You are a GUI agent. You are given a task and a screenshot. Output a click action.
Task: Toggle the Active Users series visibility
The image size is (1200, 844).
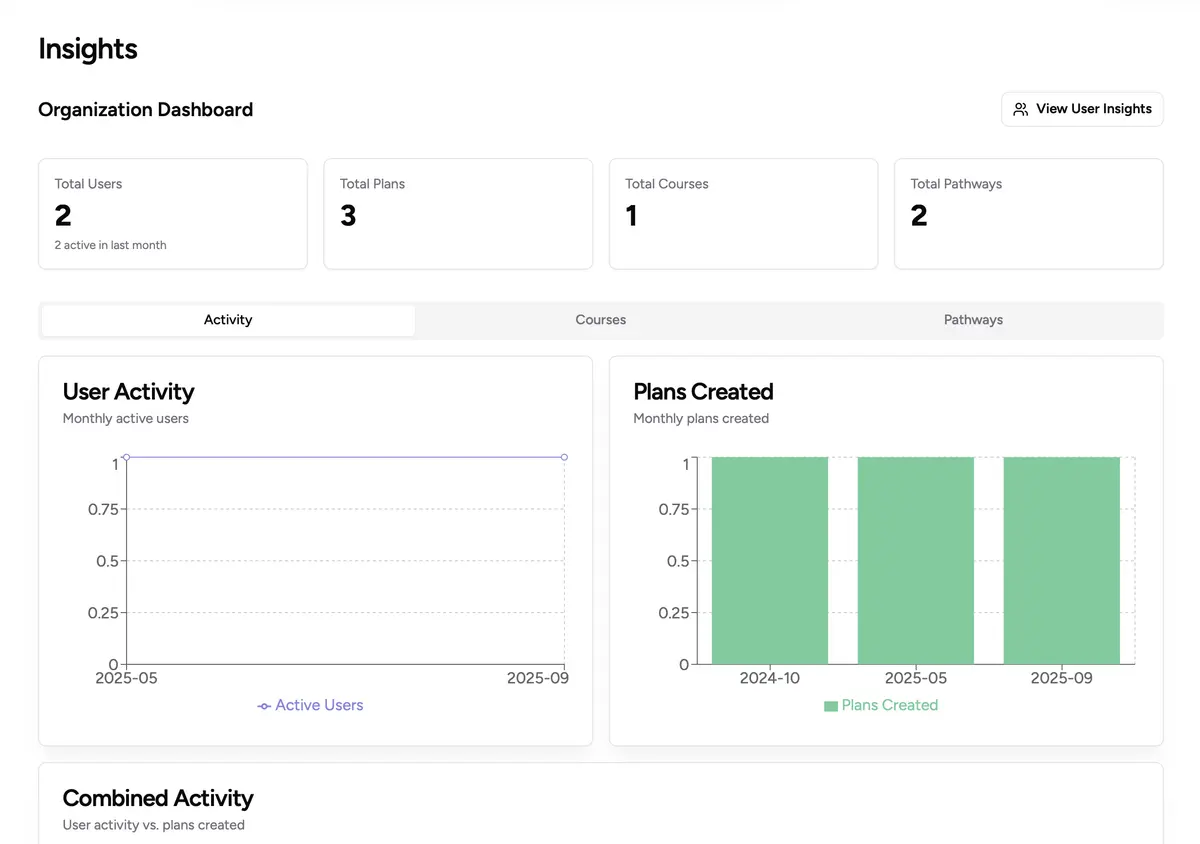[x=310, y=705]
